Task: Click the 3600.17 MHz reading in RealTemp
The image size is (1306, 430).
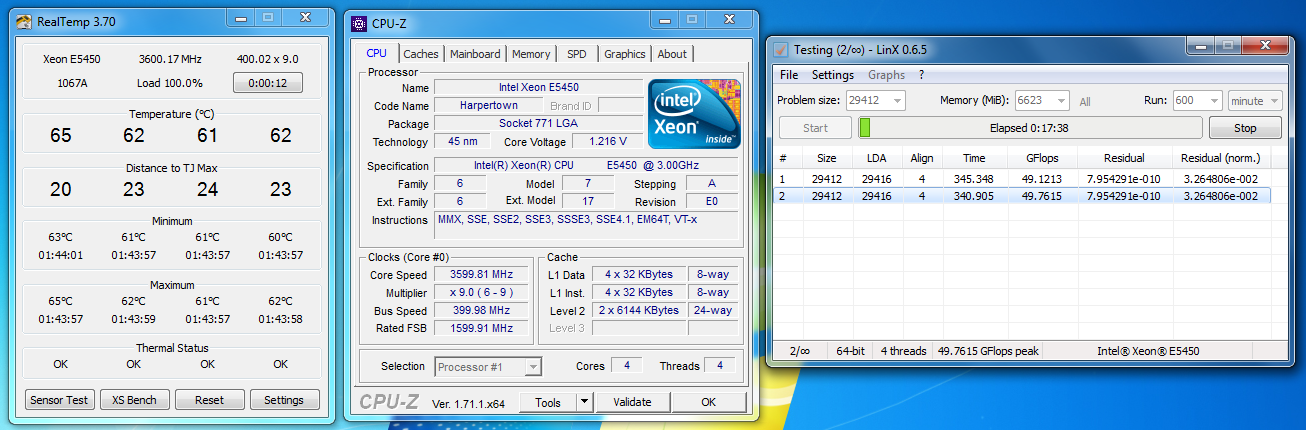Action: [169, 58]
